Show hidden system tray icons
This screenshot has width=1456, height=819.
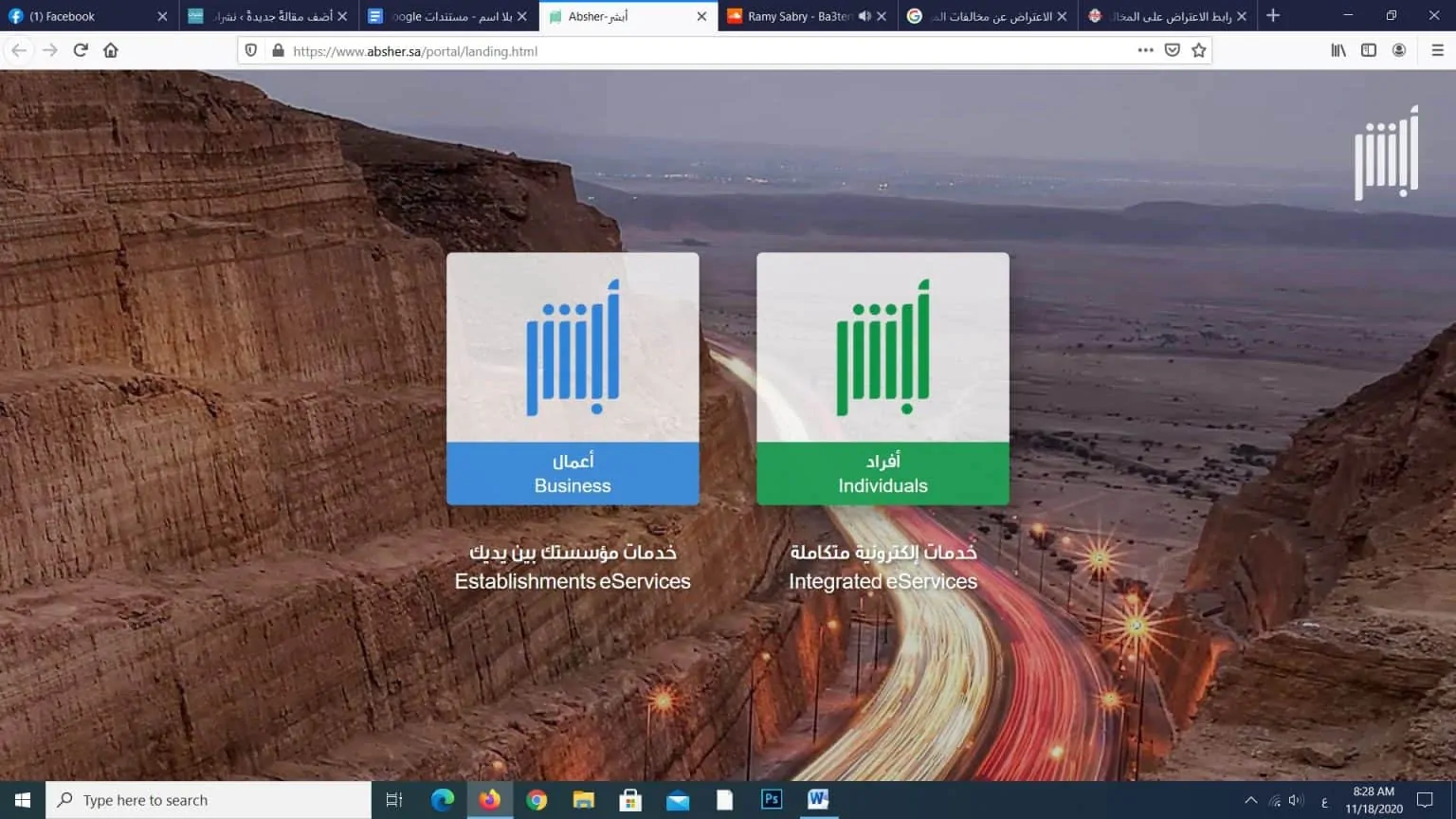coord(1251,800)
